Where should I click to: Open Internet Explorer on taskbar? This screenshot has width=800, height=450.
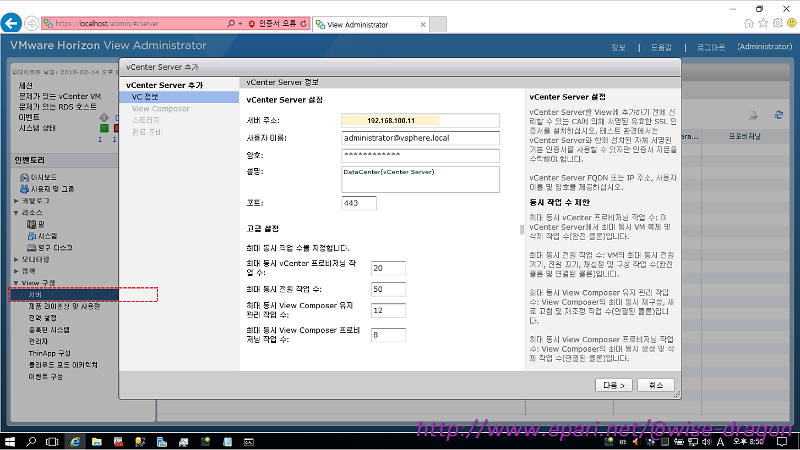(75, 442)
